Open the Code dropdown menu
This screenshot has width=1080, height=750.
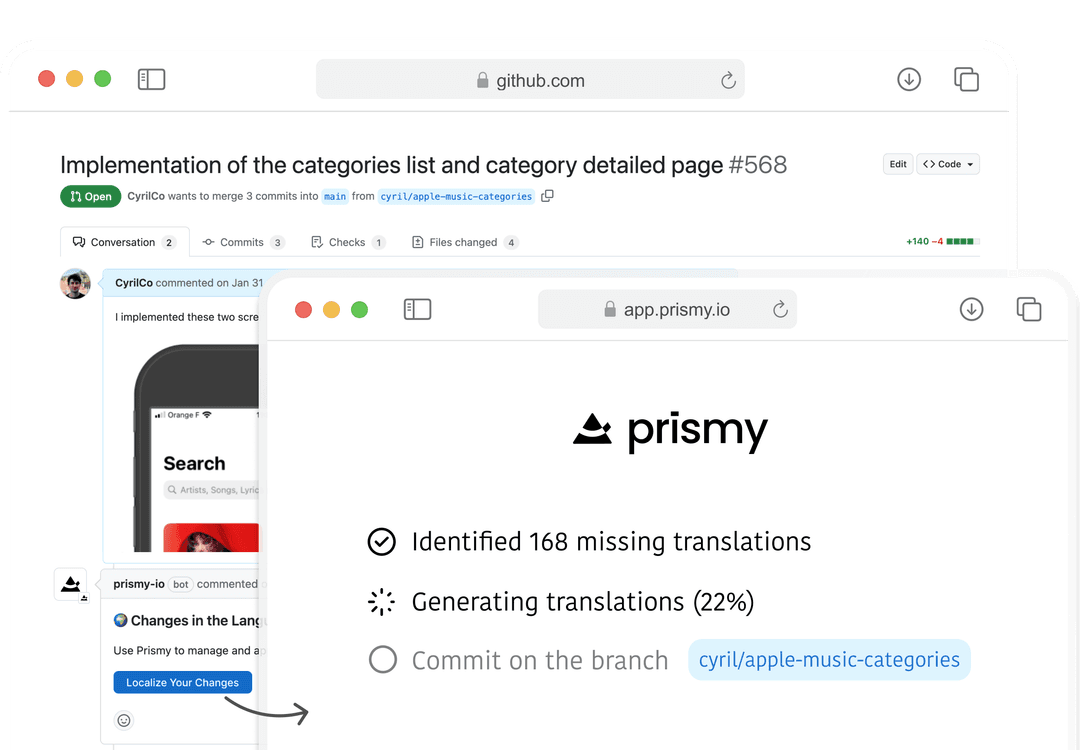948,164
